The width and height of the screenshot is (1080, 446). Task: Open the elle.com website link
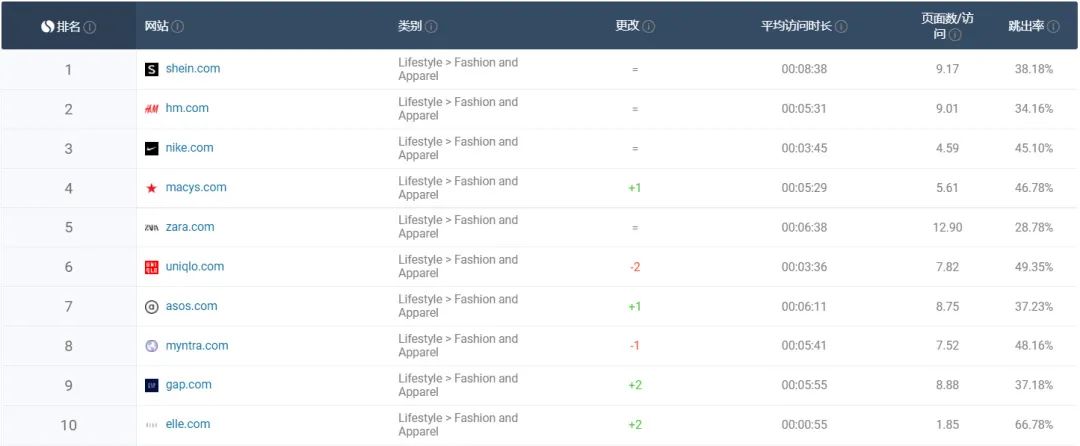(x=188, y=424)
